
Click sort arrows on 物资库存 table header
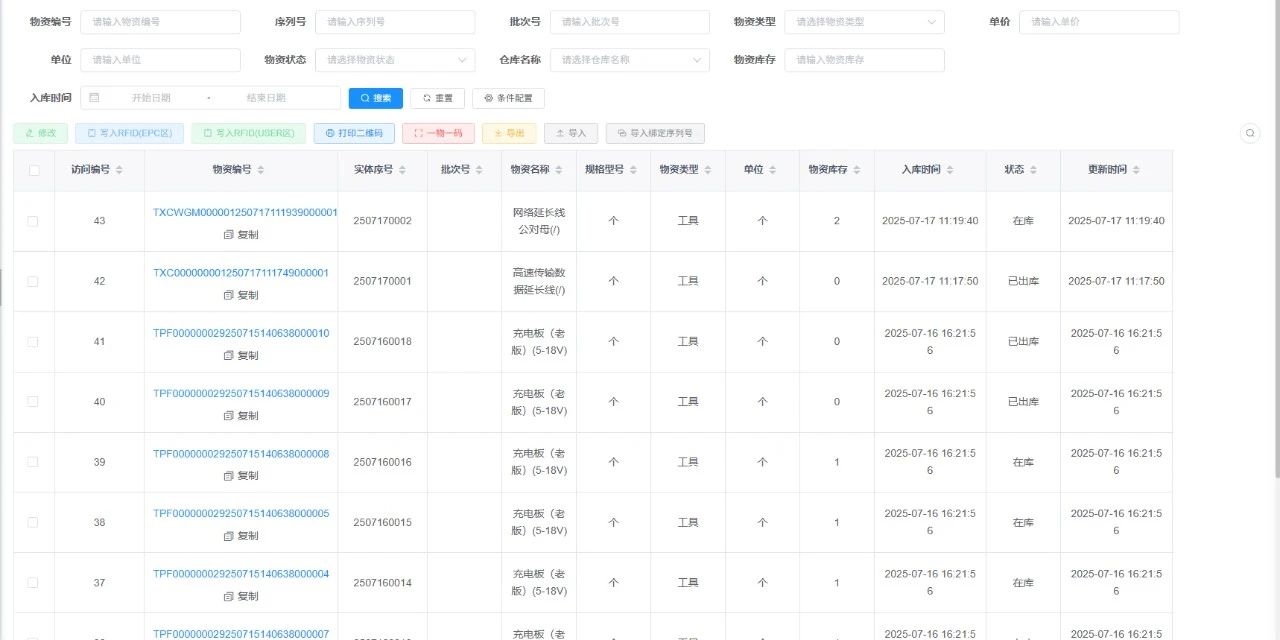(857, 170)
